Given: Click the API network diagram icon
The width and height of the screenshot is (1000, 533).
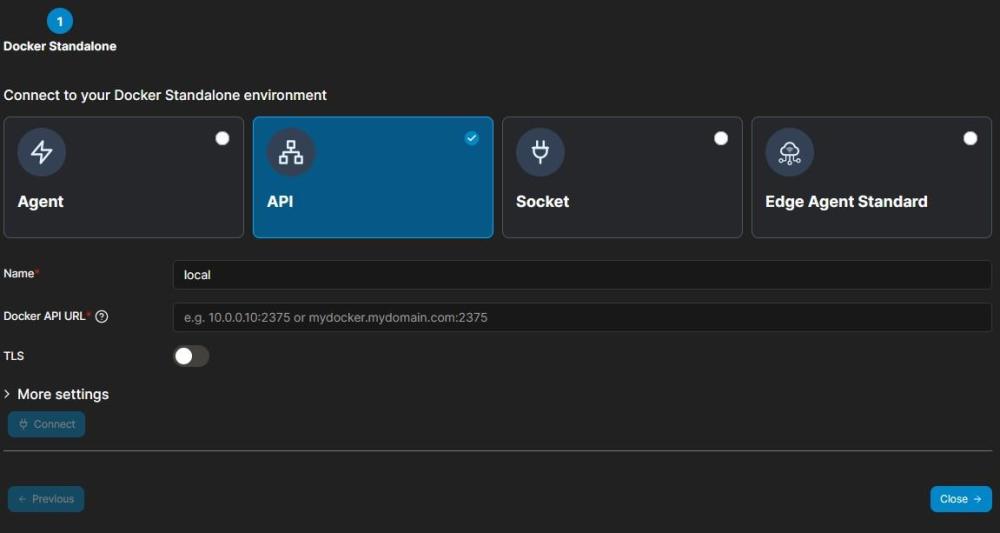Looking at the screenshot, I should point(291,152).
